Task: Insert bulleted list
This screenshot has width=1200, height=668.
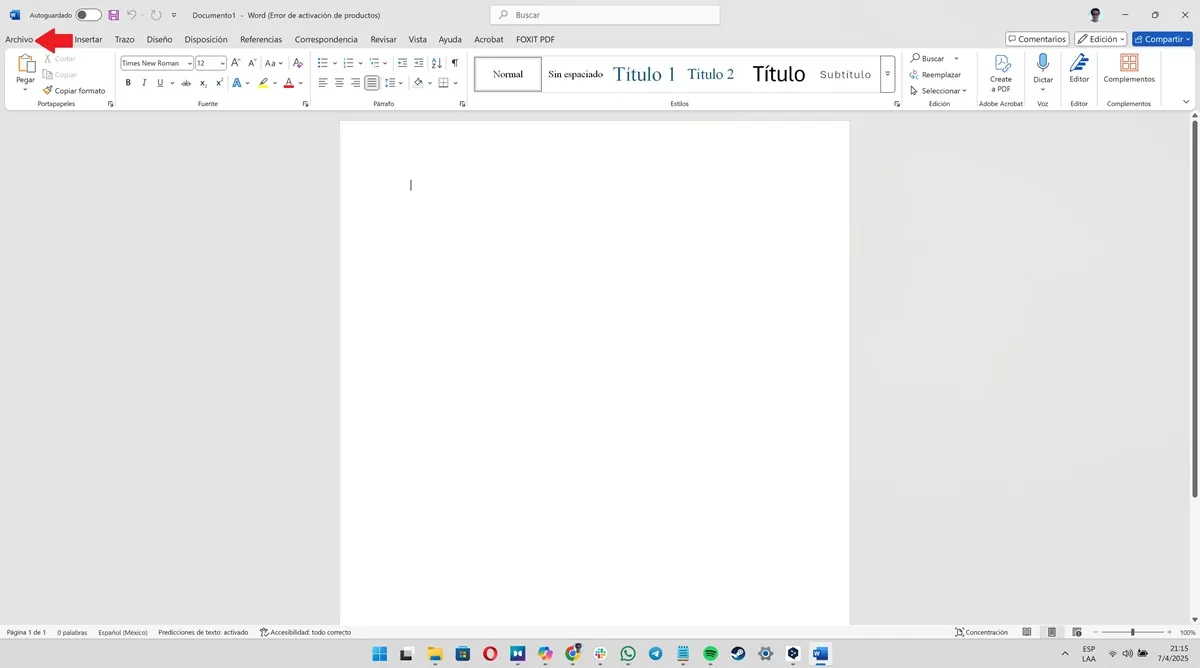Action: [323, 63]
